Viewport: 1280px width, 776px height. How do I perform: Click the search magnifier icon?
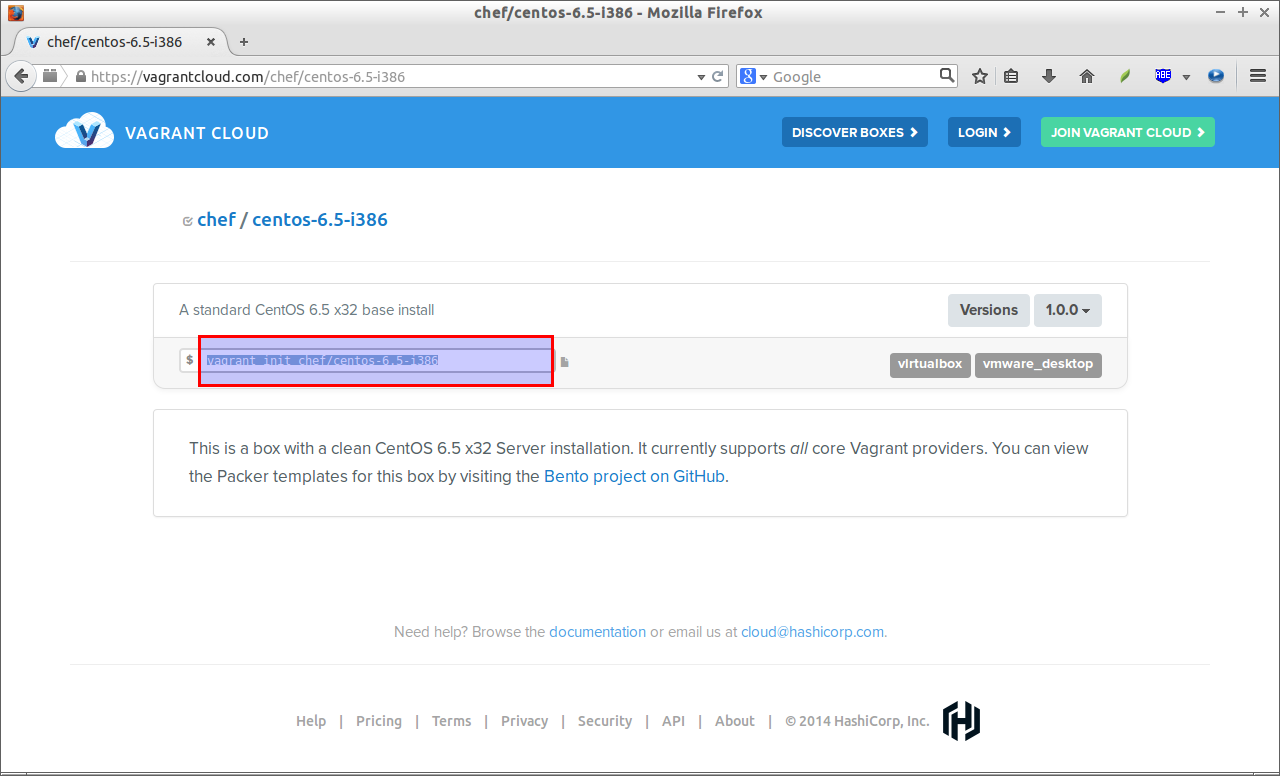(947, 76)
